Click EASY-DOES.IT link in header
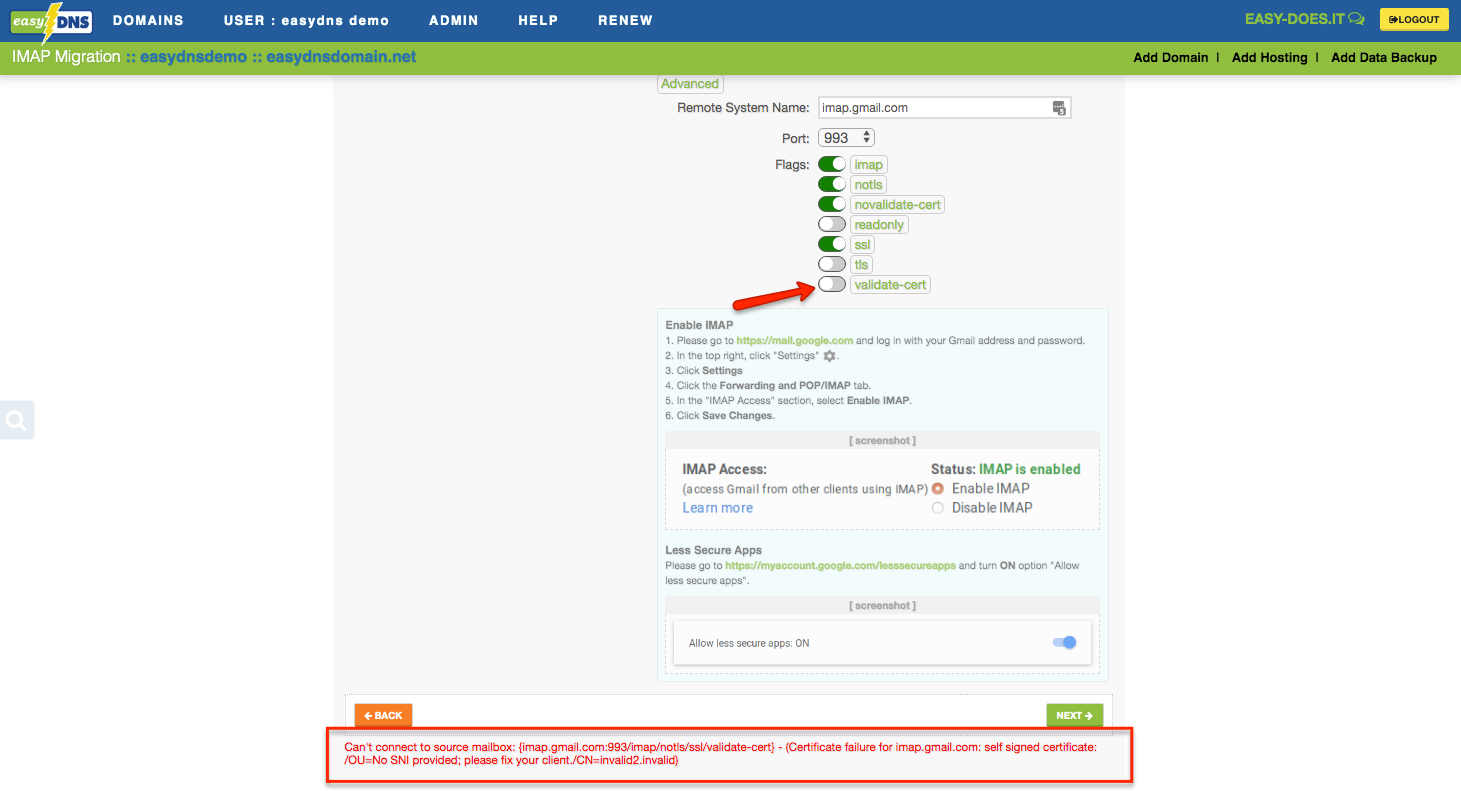This screenshot has width=1461, height=791. pos(1294,19)
